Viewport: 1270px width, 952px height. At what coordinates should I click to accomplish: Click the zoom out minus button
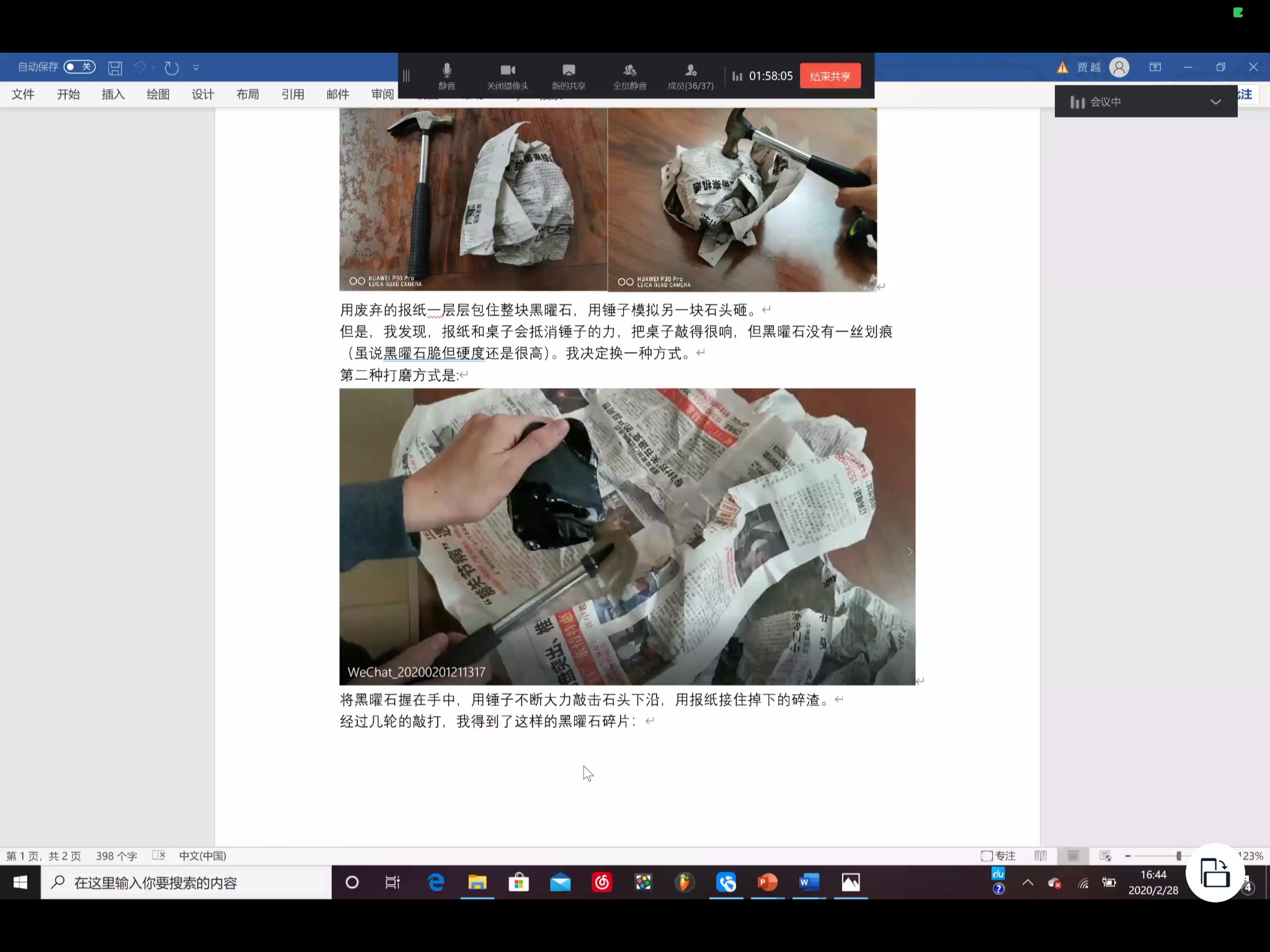[x=1128, y=856]
